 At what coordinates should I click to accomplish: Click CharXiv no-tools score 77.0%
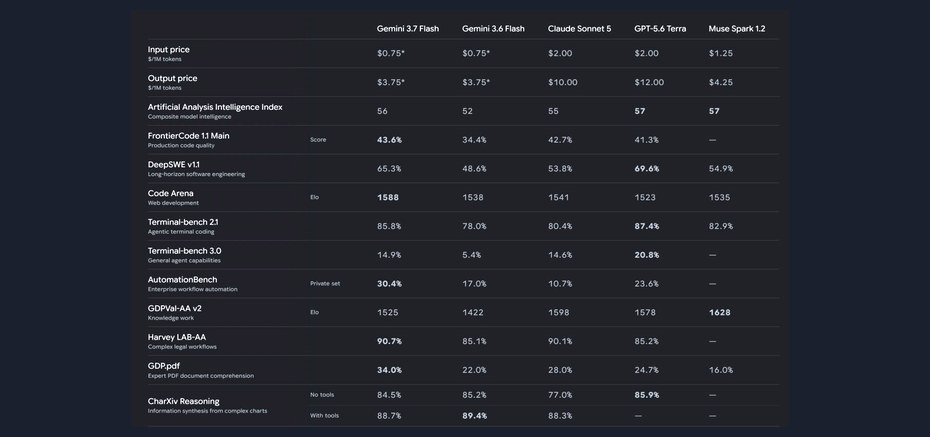[x=560, y=395]
